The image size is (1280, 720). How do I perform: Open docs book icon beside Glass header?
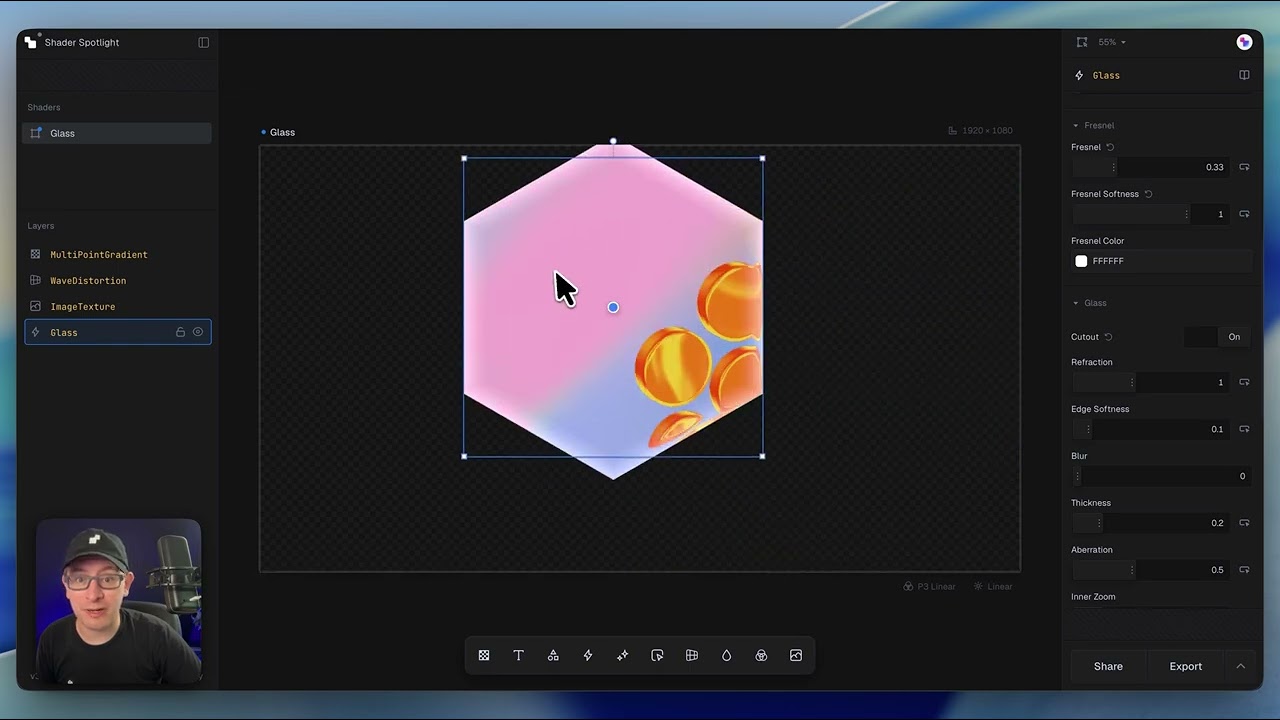1244,75
